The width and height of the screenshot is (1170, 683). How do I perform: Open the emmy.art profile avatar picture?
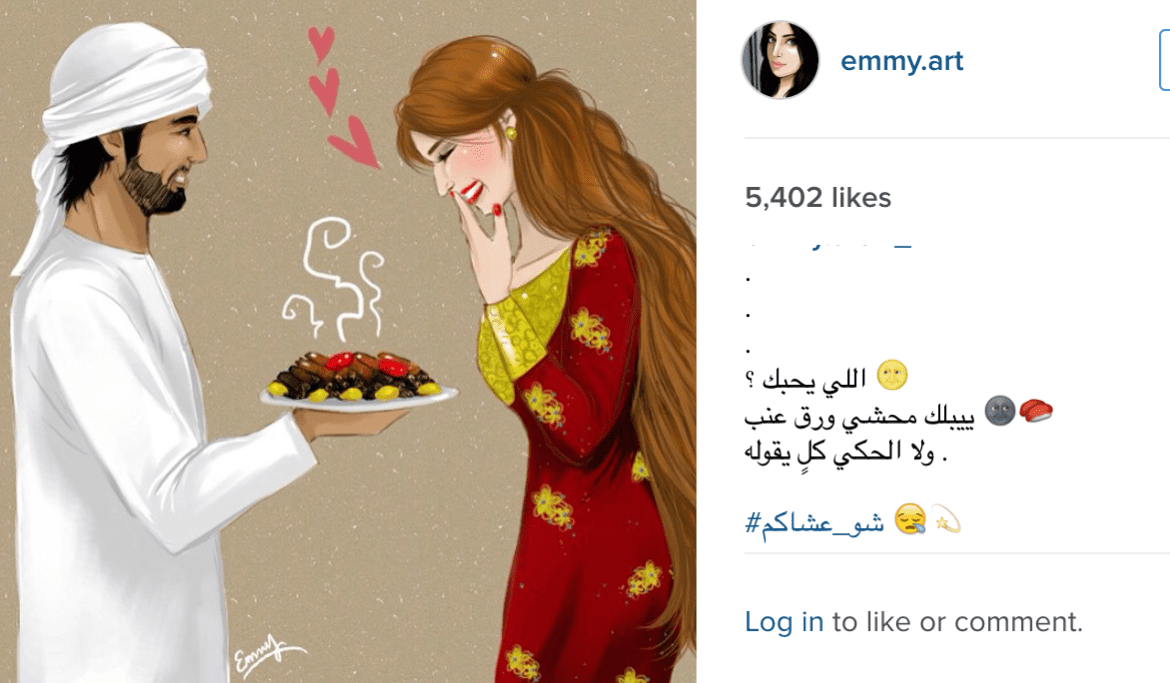tap(780, 60)
